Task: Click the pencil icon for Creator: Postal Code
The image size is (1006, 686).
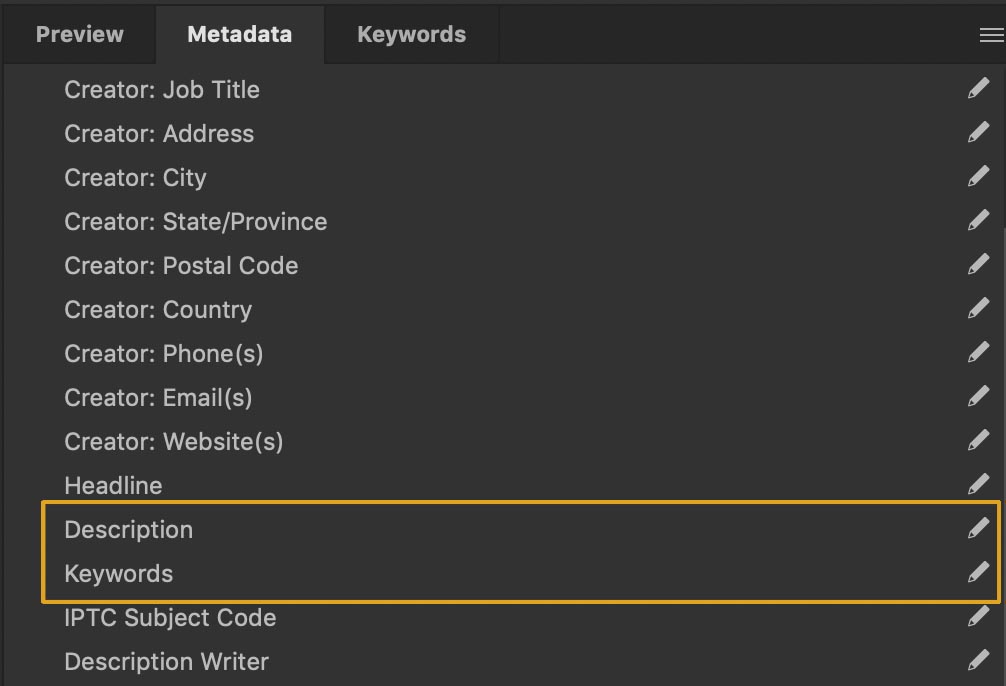Action: 978,264
